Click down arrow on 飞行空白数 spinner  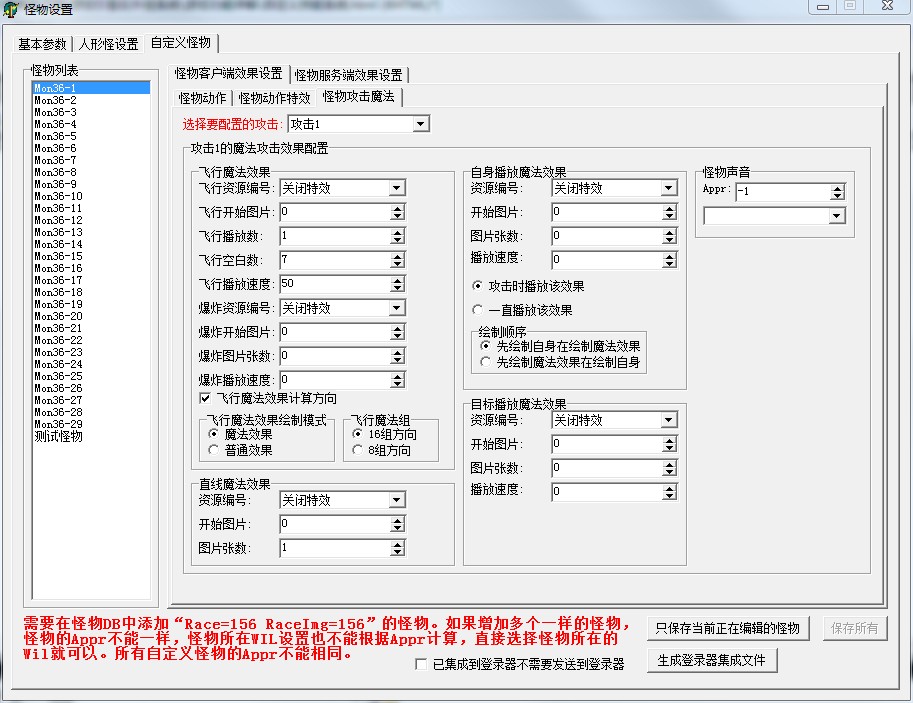(x=397, y=264)
